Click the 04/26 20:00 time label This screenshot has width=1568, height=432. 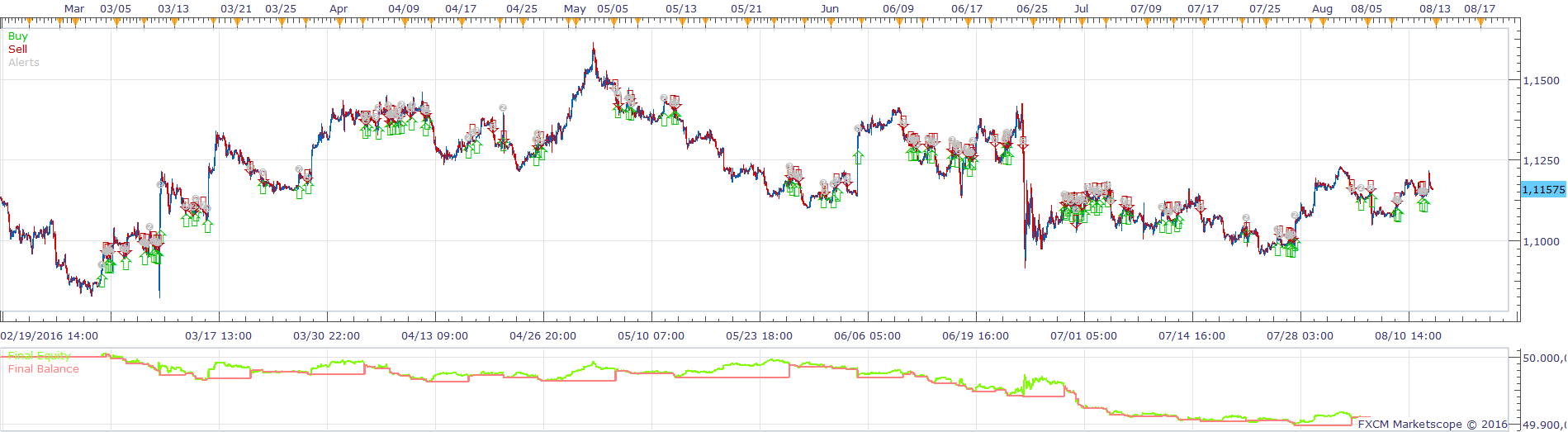[x=543, y=336]
